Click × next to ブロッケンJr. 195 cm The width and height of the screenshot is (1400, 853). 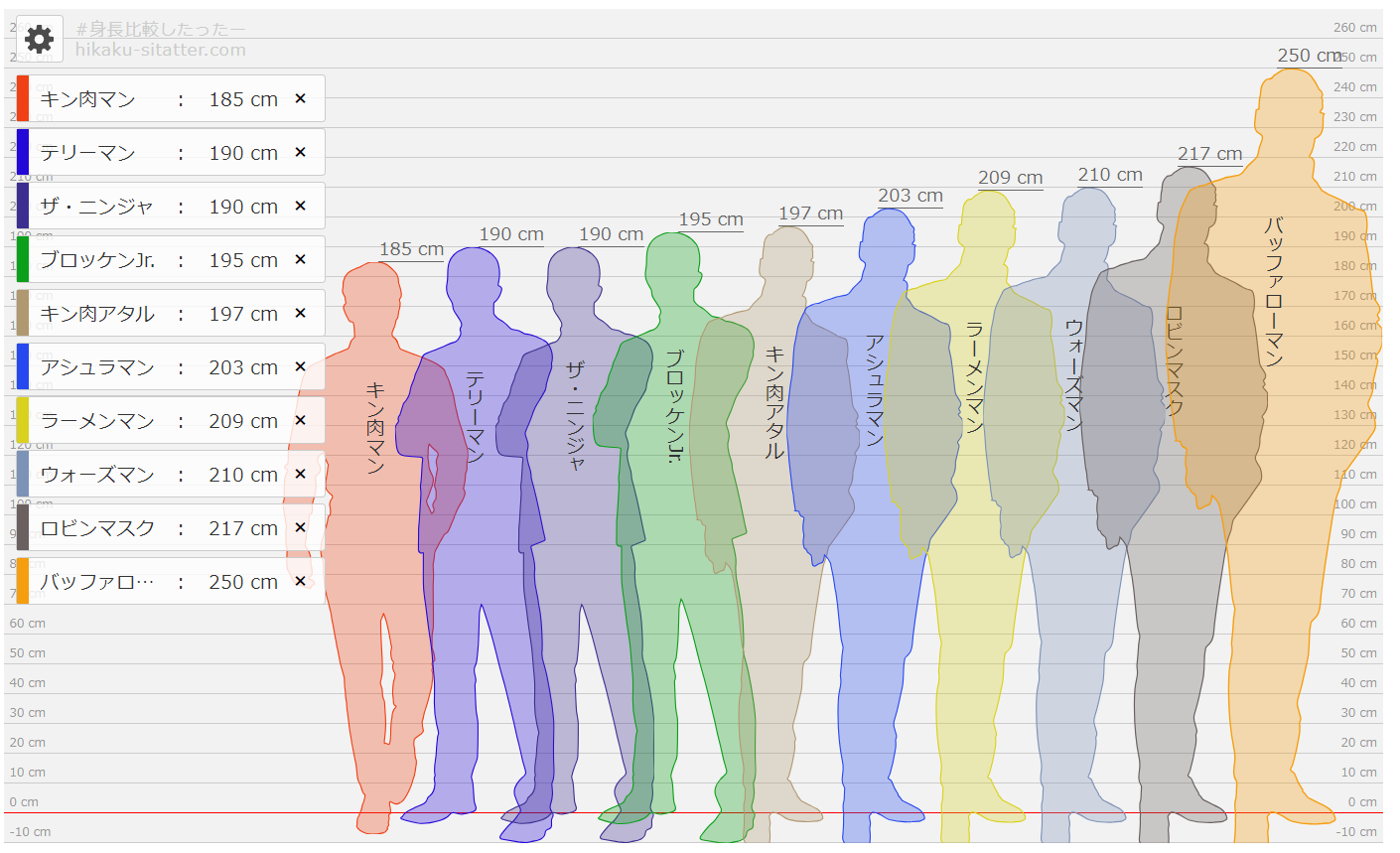pyautogui.click(x=301, y=260)
